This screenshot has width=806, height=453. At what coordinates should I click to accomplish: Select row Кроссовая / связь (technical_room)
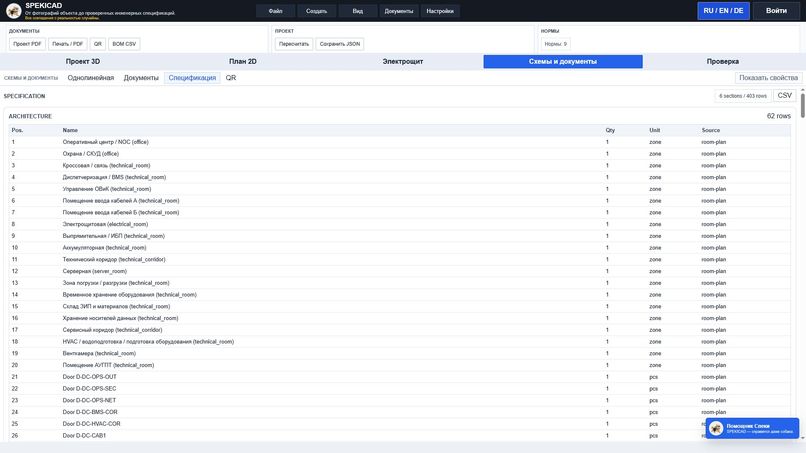pos(399,166)
